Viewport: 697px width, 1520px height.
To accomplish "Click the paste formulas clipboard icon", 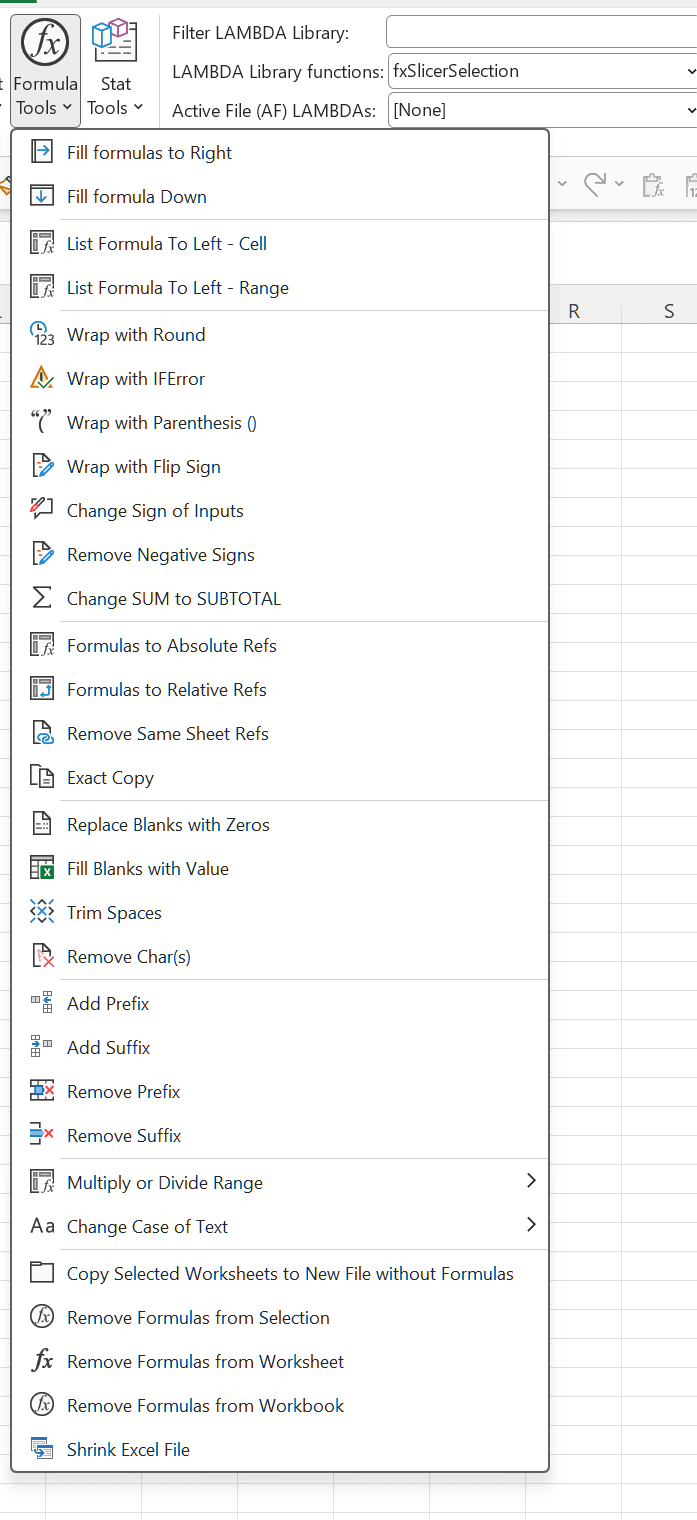I will (x=652, y=184).
